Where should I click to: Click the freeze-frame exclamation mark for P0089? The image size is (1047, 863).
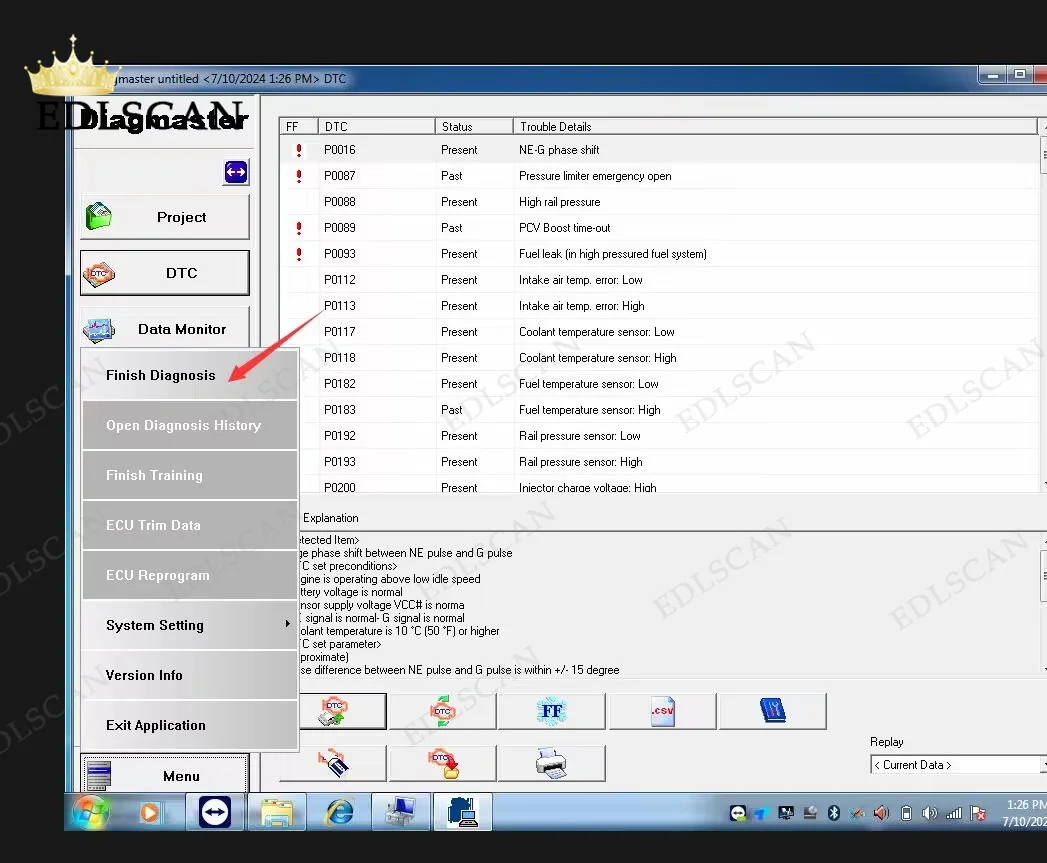pos(298,228)
